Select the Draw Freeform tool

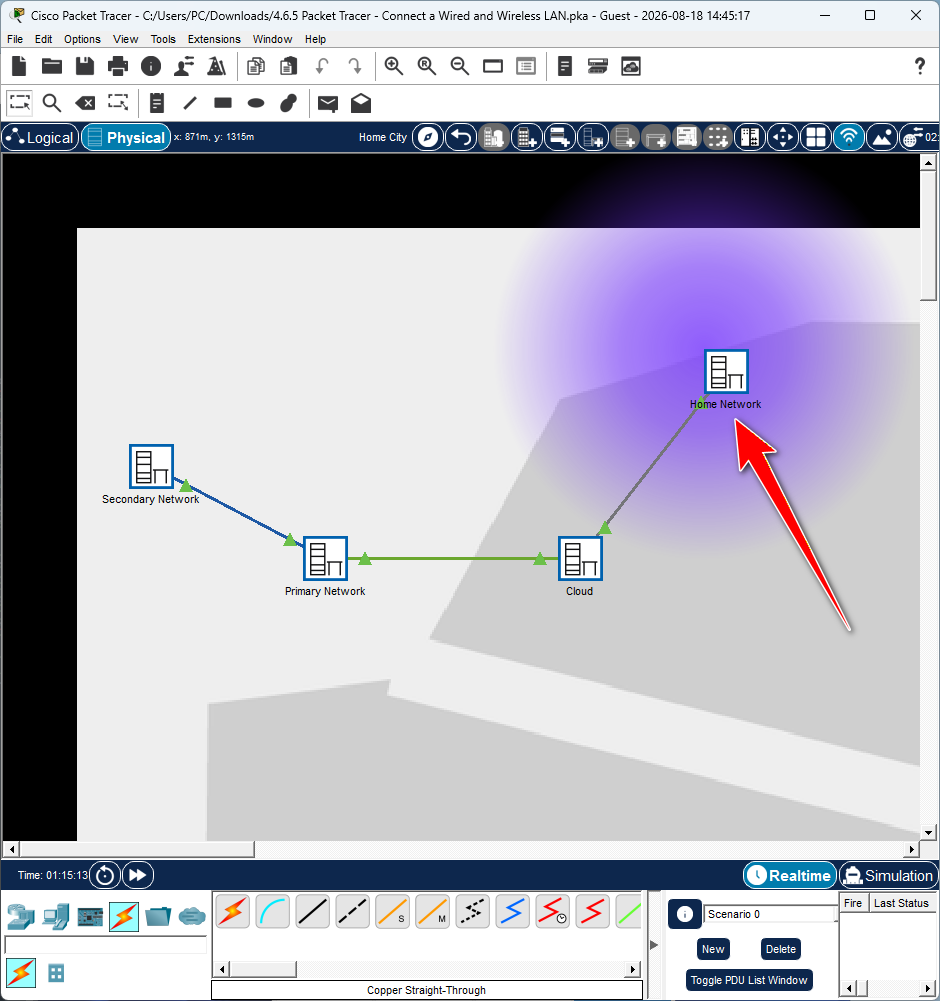click(x=289, y=103)
